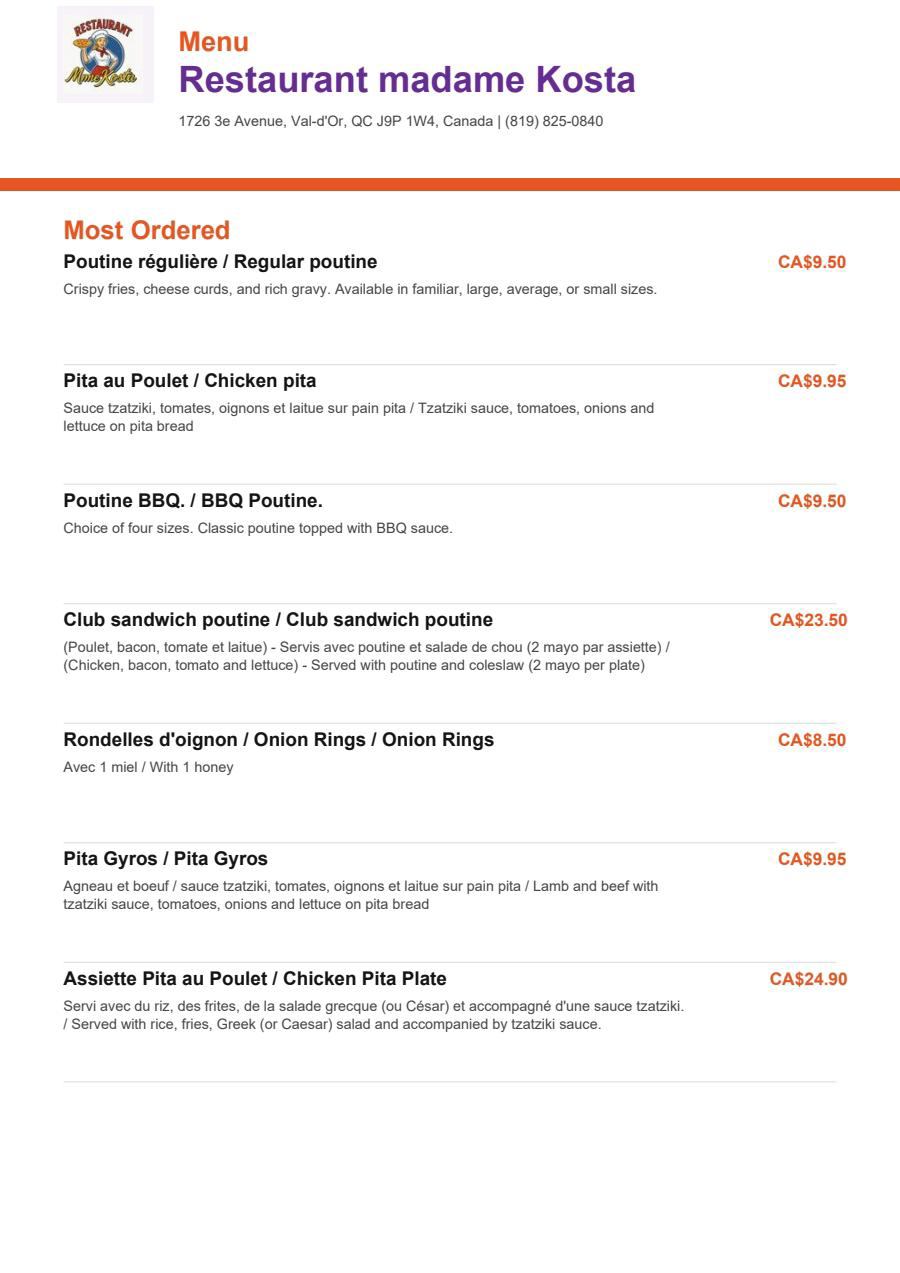
Task: Select the Most Ordered section heading
Action: coord(147,230)
